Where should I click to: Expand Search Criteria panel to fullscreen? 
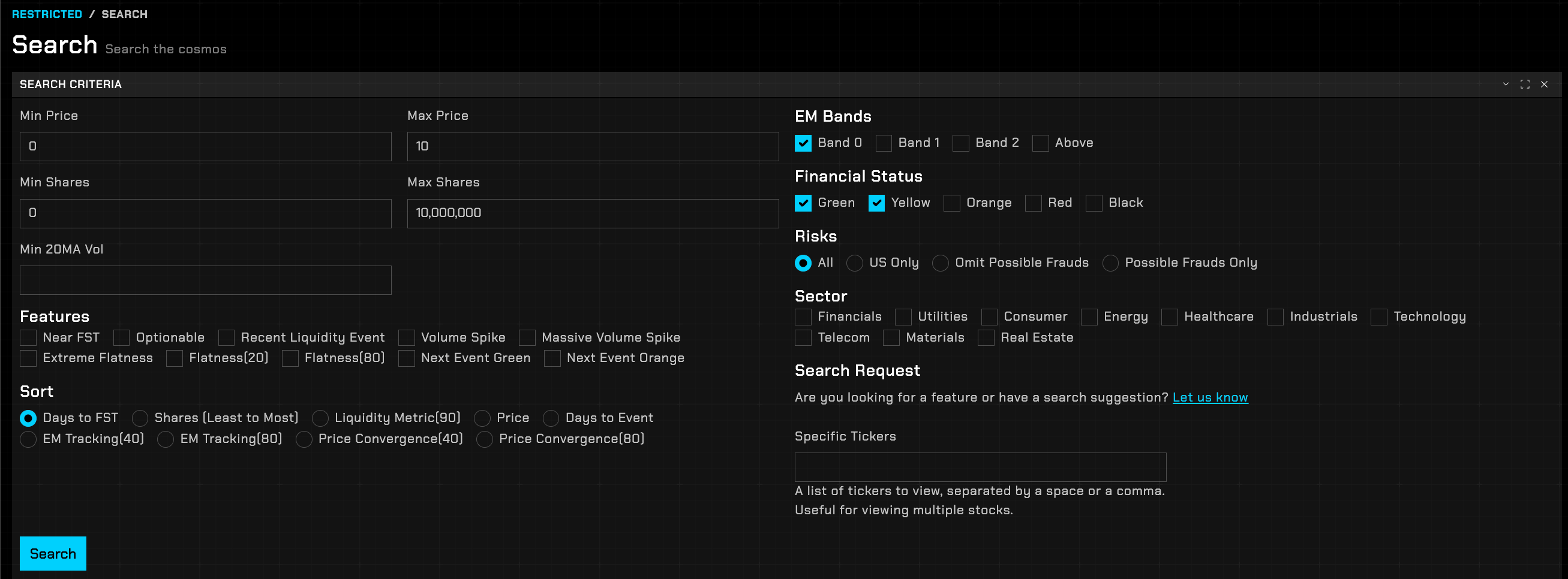pos(1525,84)
